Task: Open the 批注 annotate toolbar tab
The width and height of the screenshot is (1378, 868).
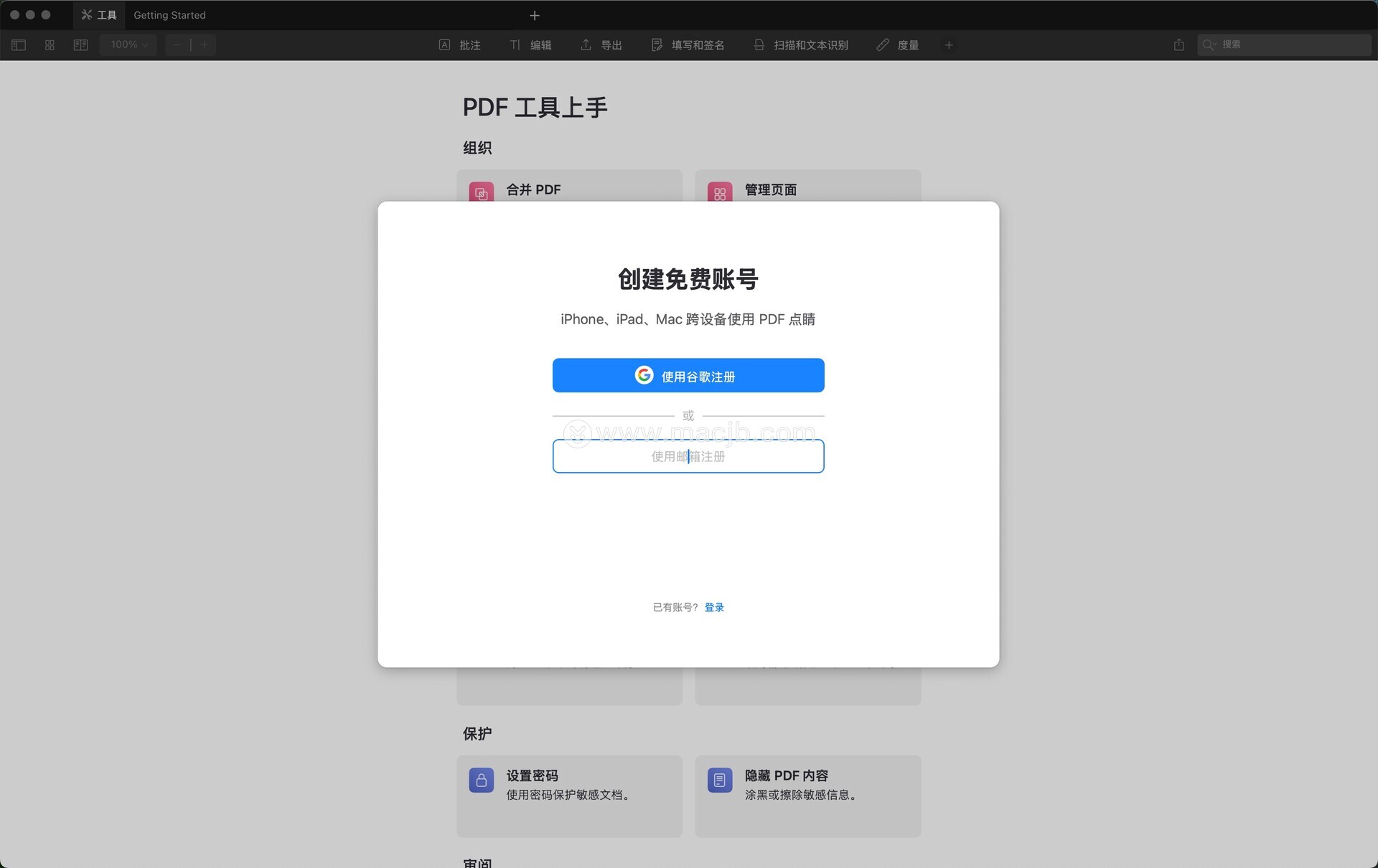Action: click(x=460, y=45)
